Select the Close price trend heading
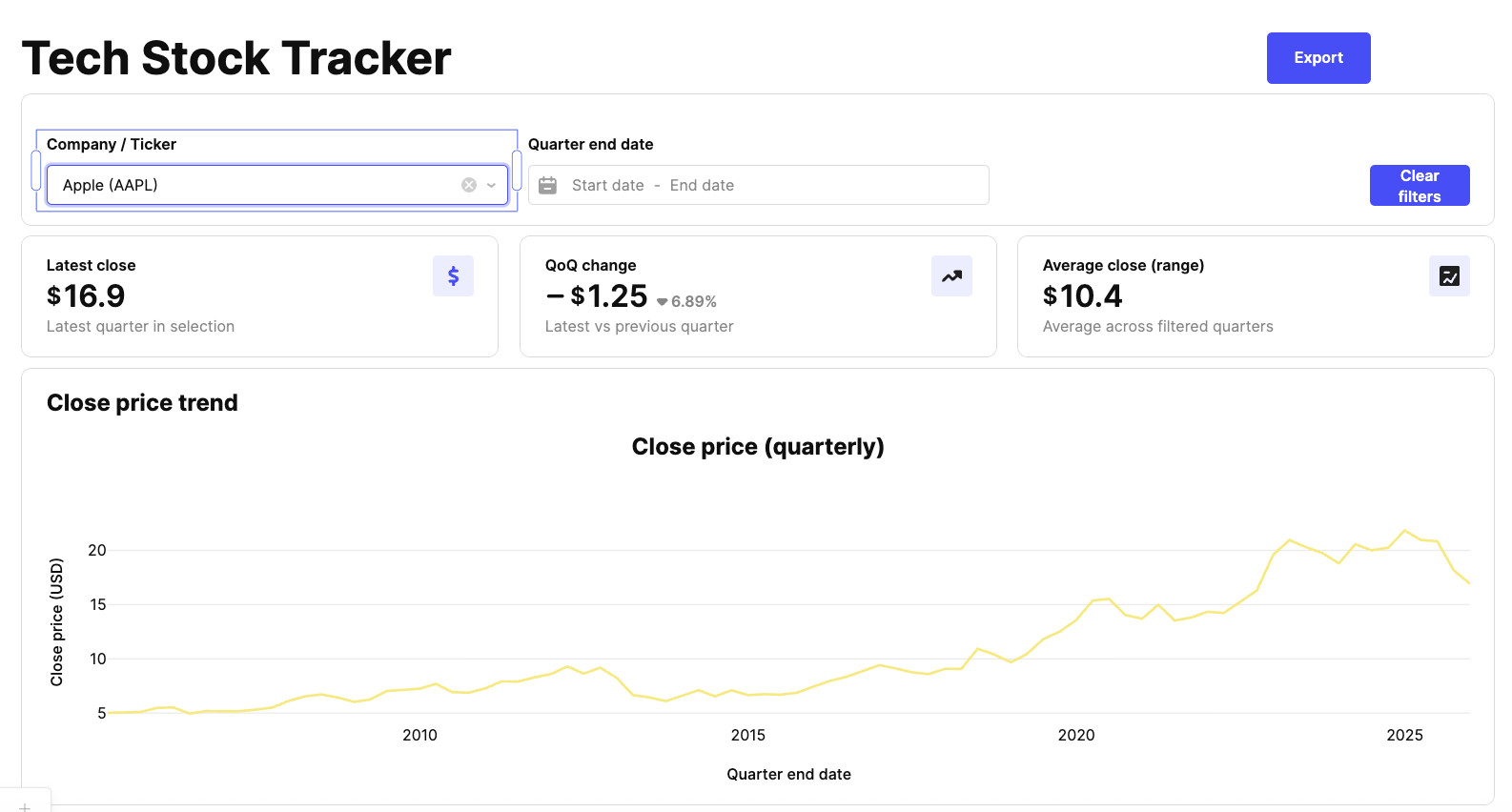 coord(142,403)
